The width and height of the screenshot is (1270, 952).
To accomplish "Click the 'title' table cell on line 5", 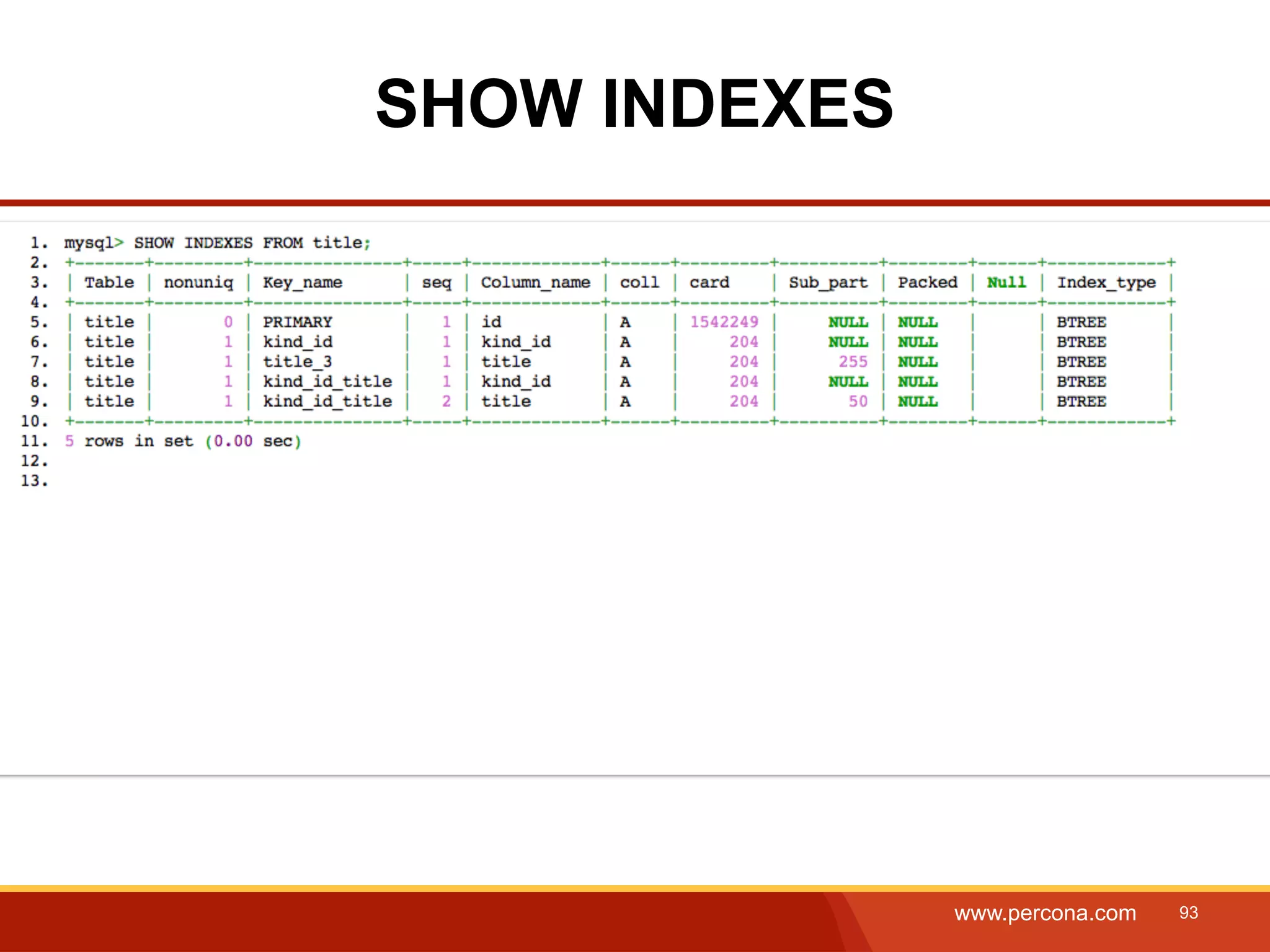I will click(109, 322).
